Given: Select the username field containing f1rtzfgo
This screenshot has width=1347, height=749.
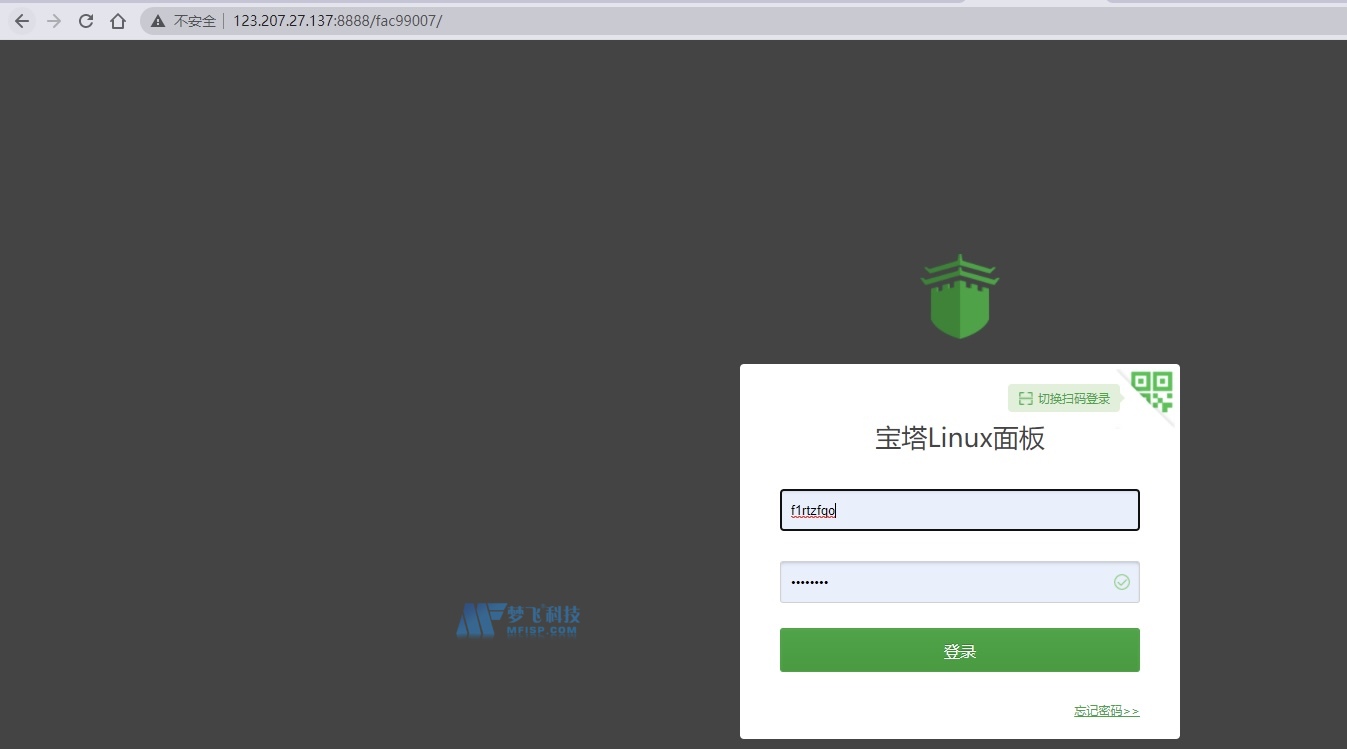Looking at the screenshot, I should (958, 510).
